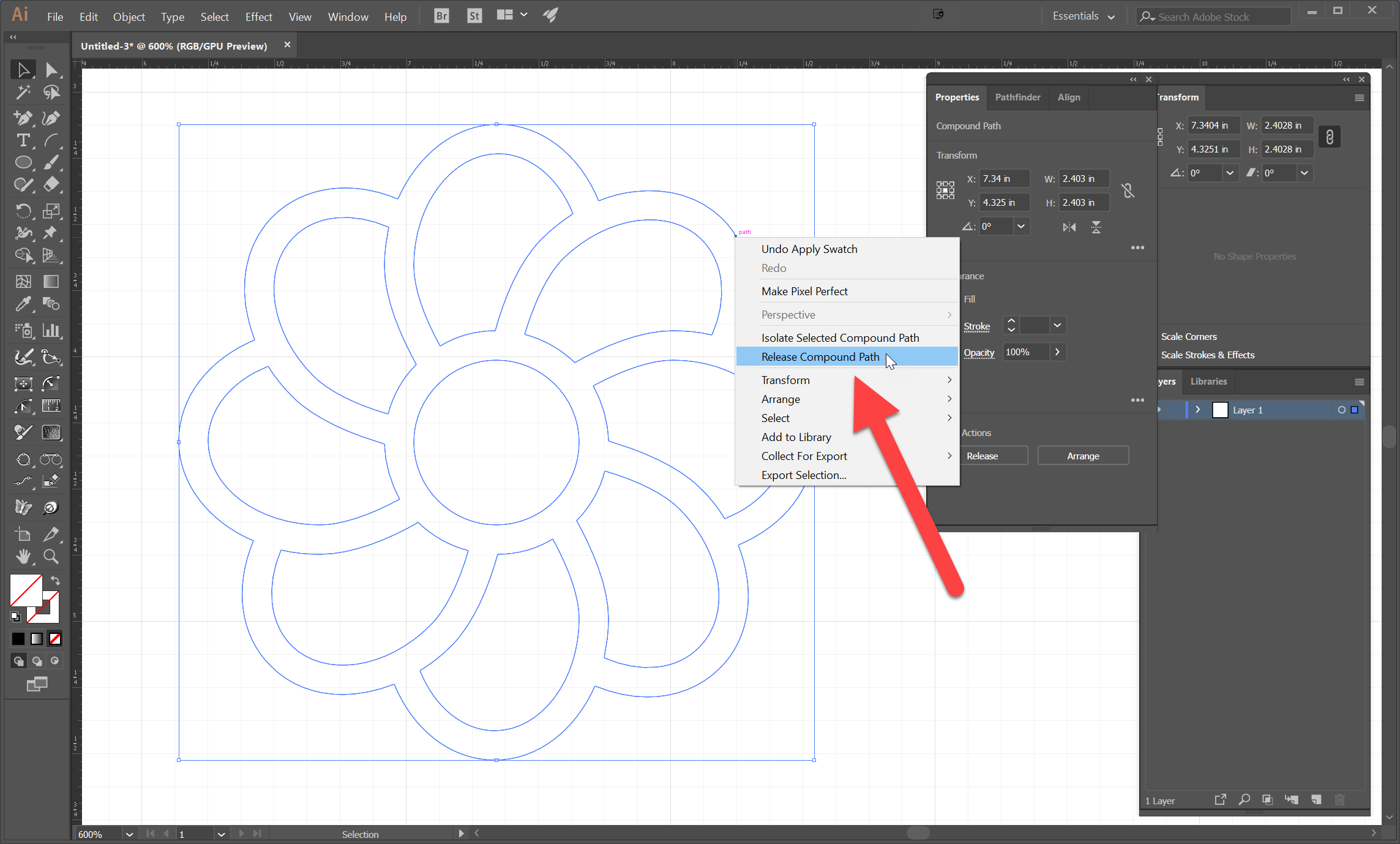Viewport: 1400px width, 844px height.
Task: Select the black fill swatch
Action: tap(18, 639)
